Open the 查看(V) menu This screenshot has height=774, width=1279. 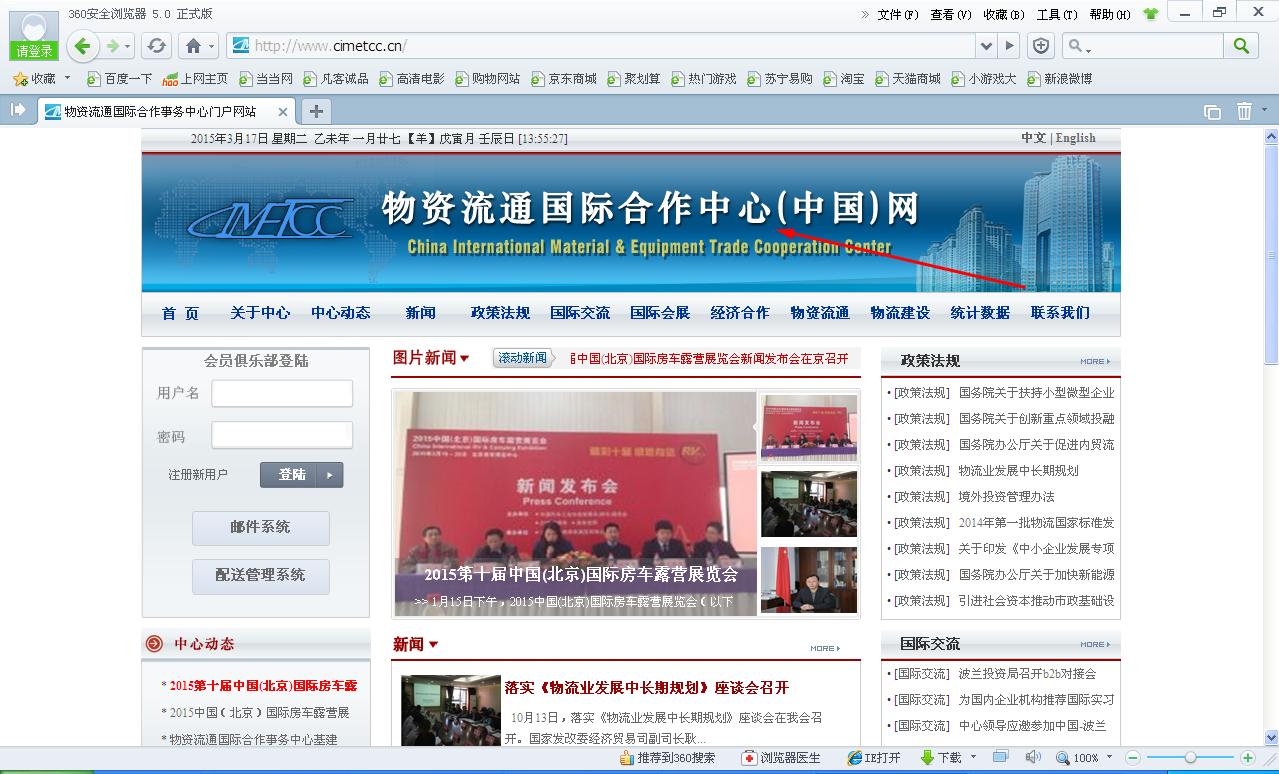click(x=950, y=14)
